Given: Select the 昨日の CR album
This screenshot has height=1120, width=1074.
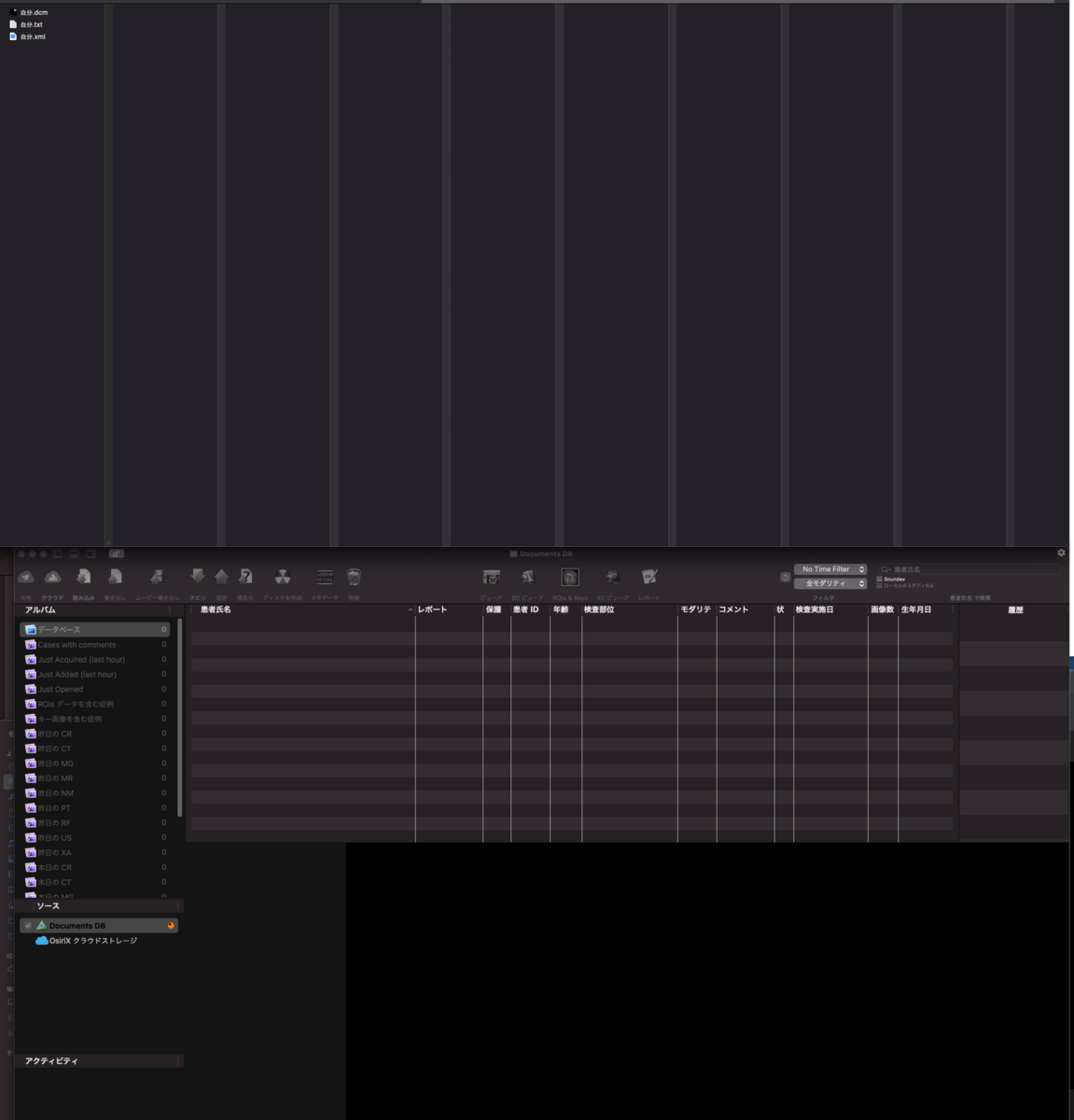Looking at the screenshot, I should pyautogui.click(x=94, y=734).
